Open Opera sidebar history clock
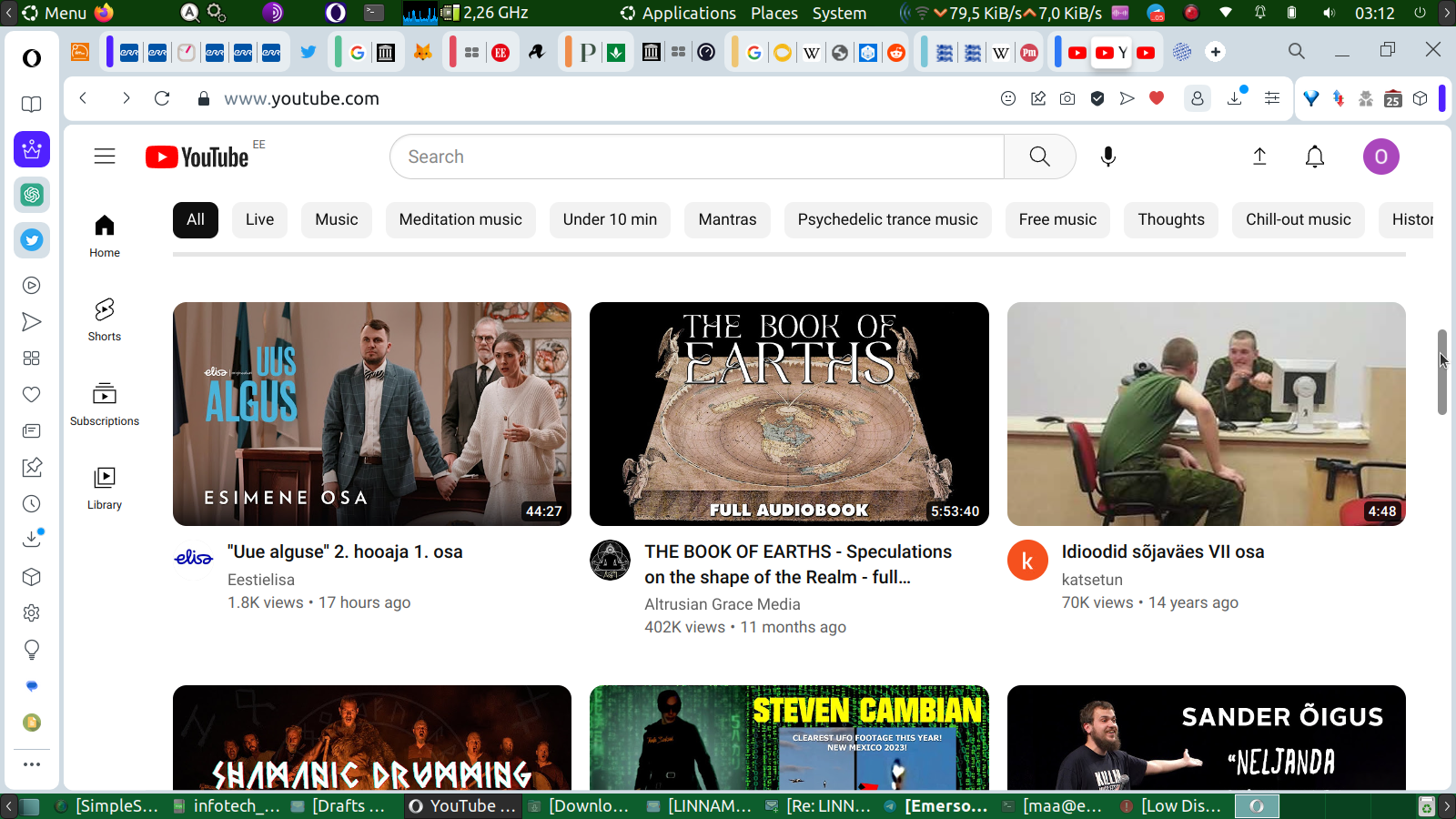Image resolution: width=1456 pixels, height=819 pixels. (x=32, y=504)
